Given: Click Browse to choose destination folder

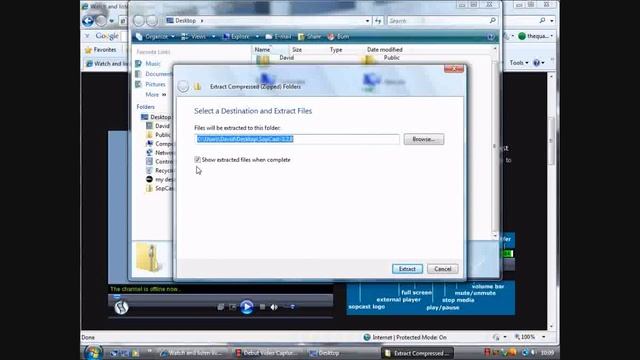Looking at the screenshot, I should pyautogui.click(x=424, y=139).
